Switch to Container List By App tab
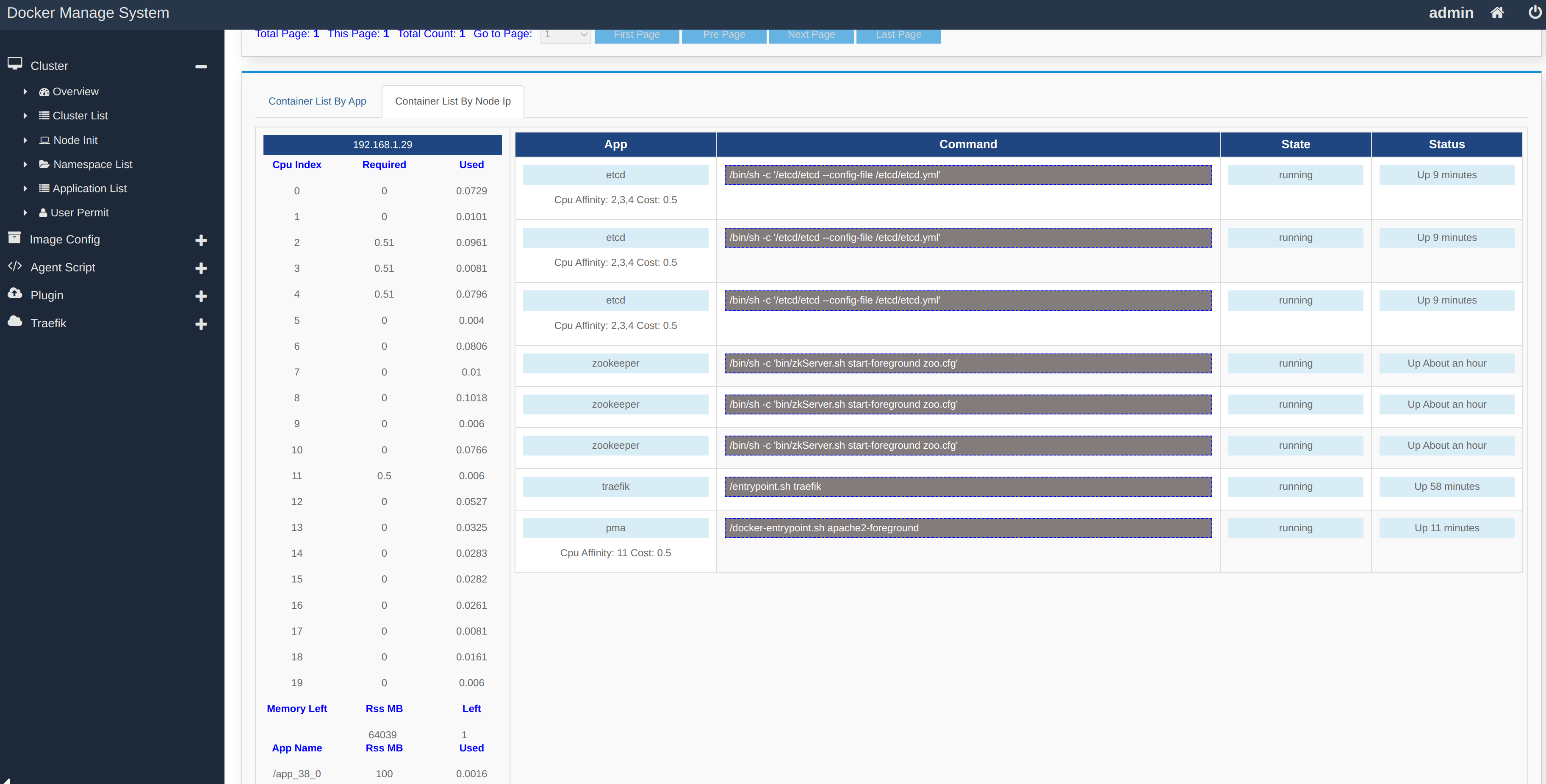Image resolution: width=1546 pixels, height=784 pixels. coord(317,101)
